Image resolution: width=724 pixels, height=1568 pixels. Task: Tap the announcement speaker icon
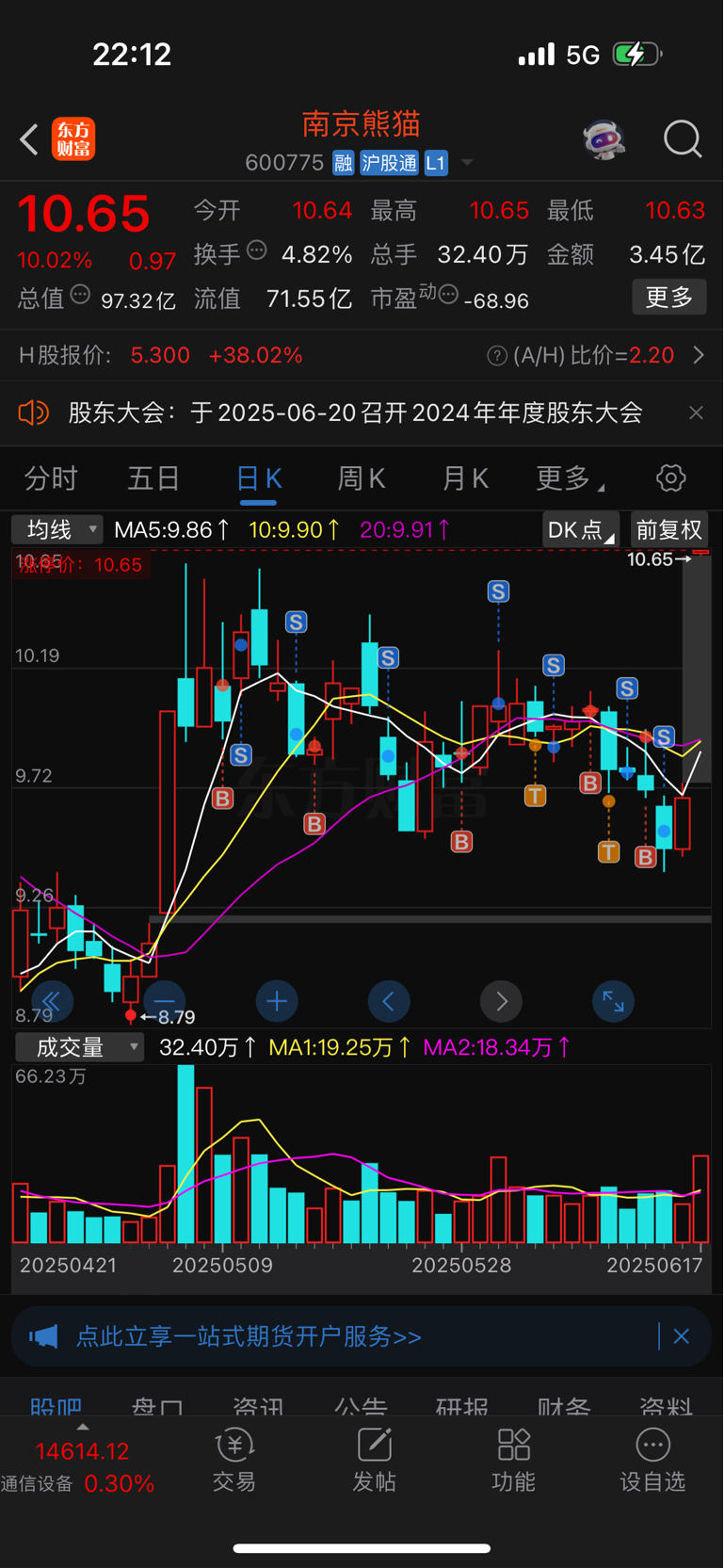click(x=33, y=412)
